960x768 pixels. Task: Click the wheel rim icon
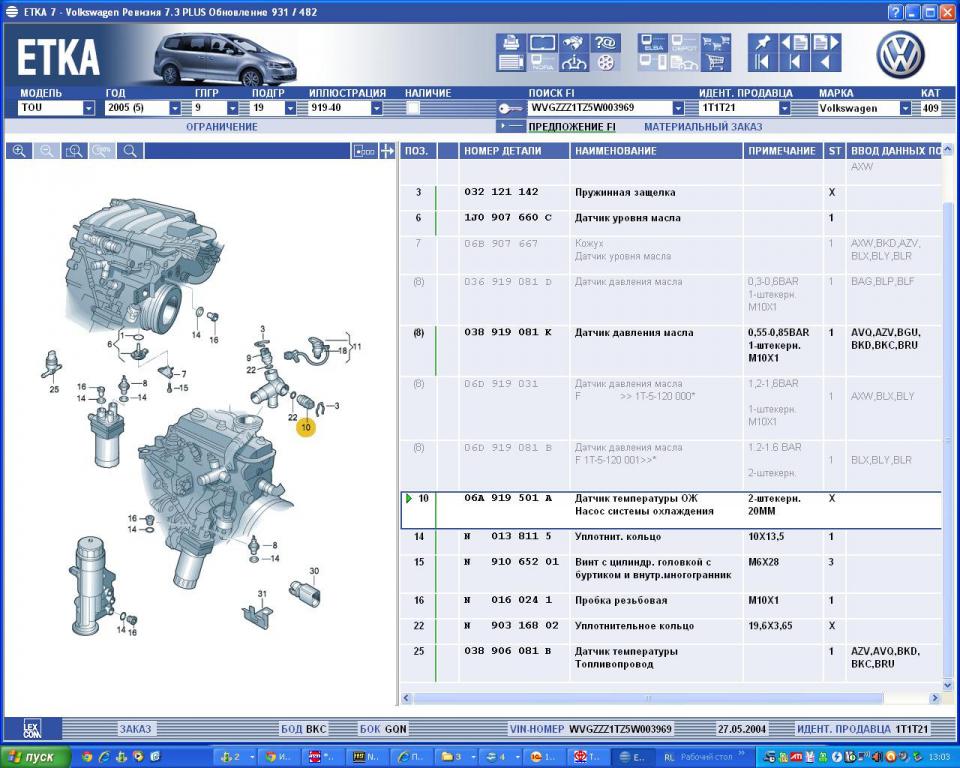(x=606, y=62)
